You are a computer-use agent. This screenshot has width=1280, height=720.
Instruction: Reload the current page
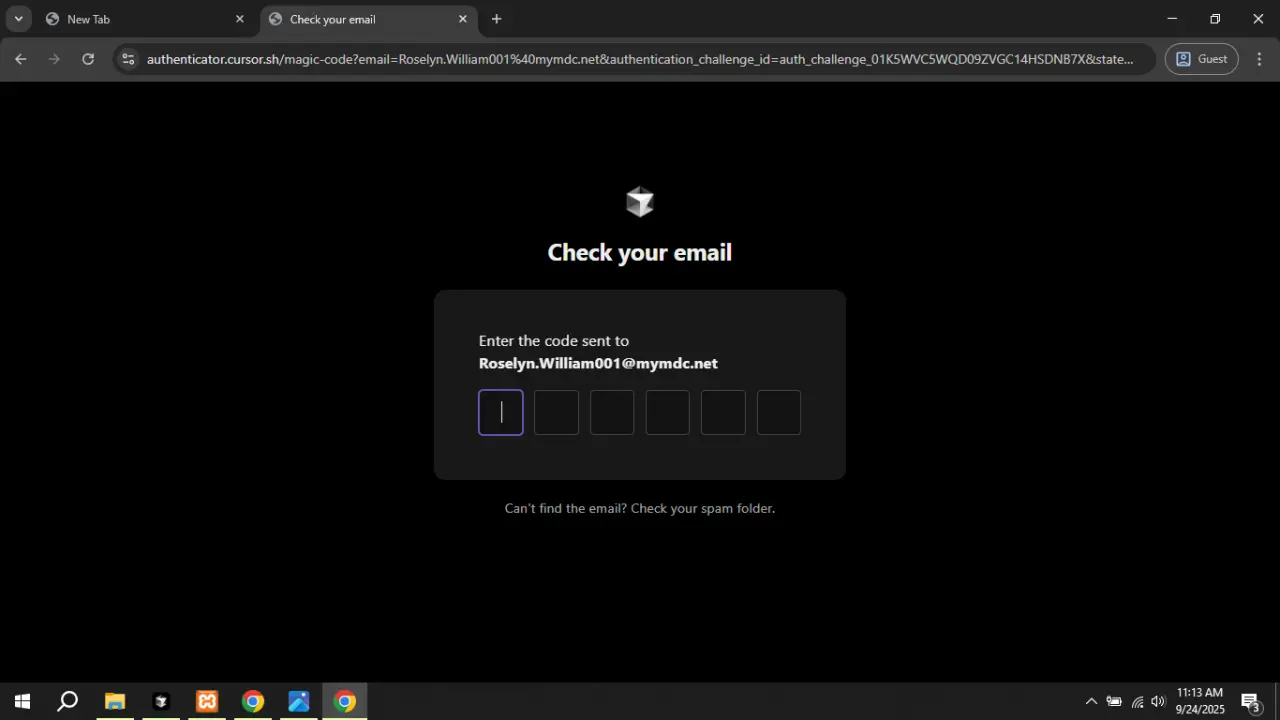pos(88,59)
